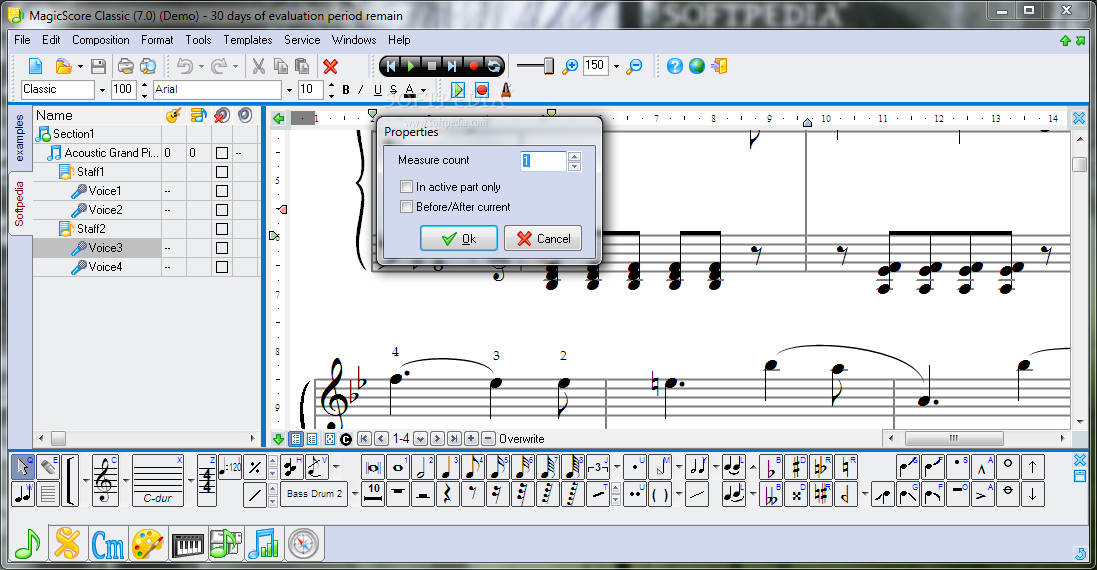Click the 4/4 time signature button
This screenshot has width=1097, height=570.
click(207, 480)
